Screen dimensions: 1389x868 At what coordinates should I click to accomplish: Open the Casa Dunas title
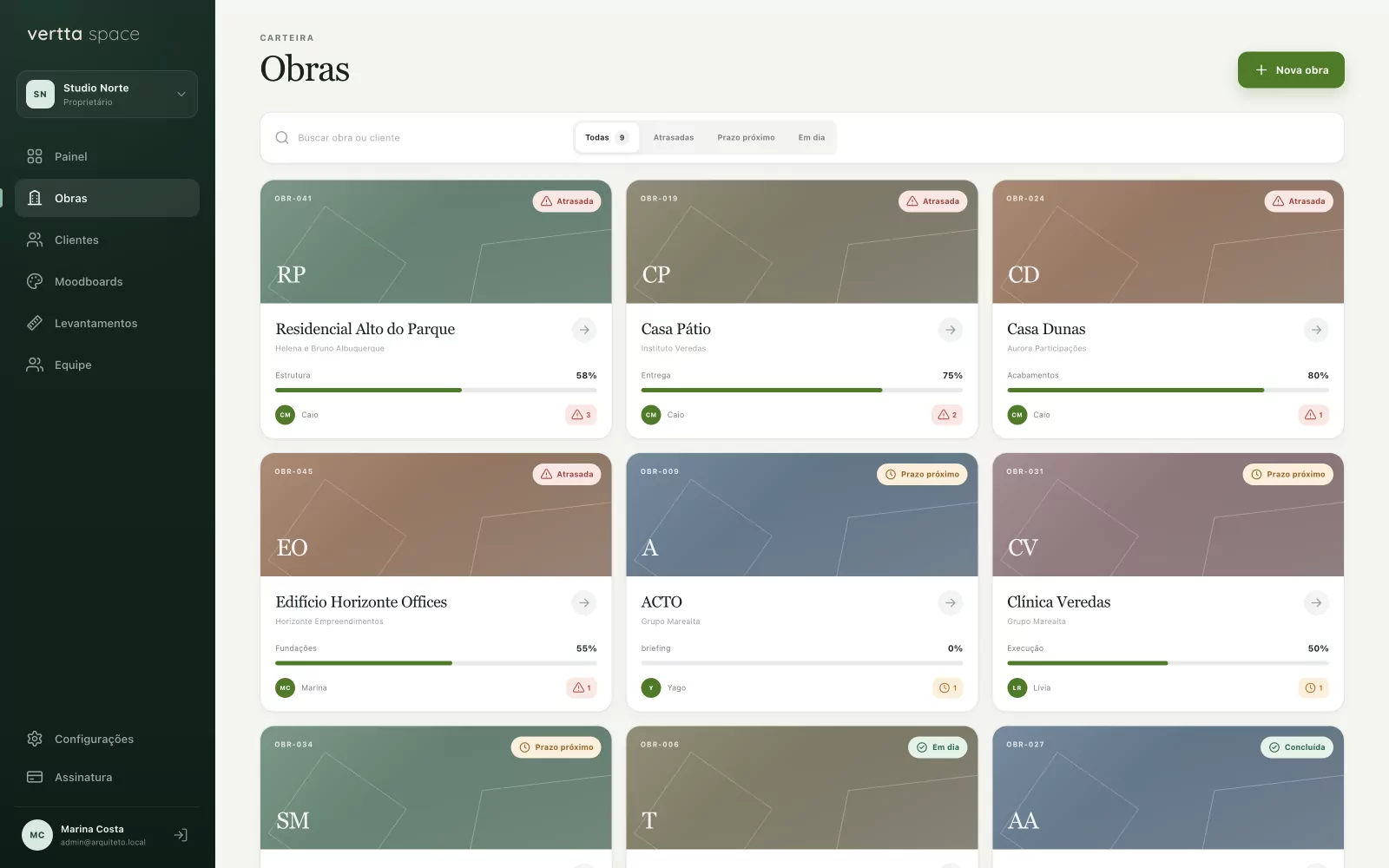tap(1046, 329)
